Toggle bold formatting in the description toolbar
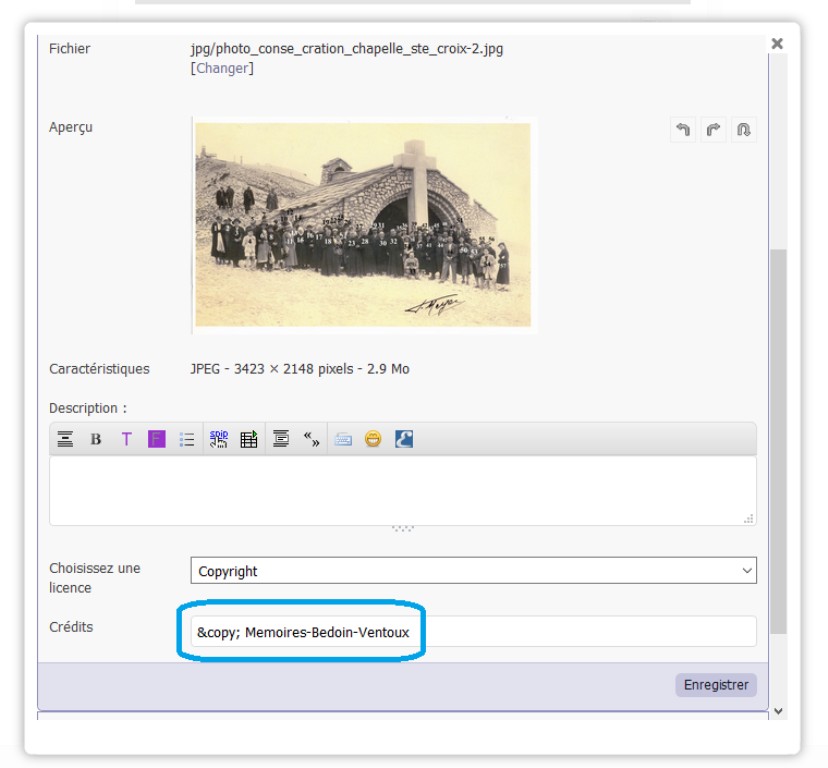 click(x=96, y=439)
